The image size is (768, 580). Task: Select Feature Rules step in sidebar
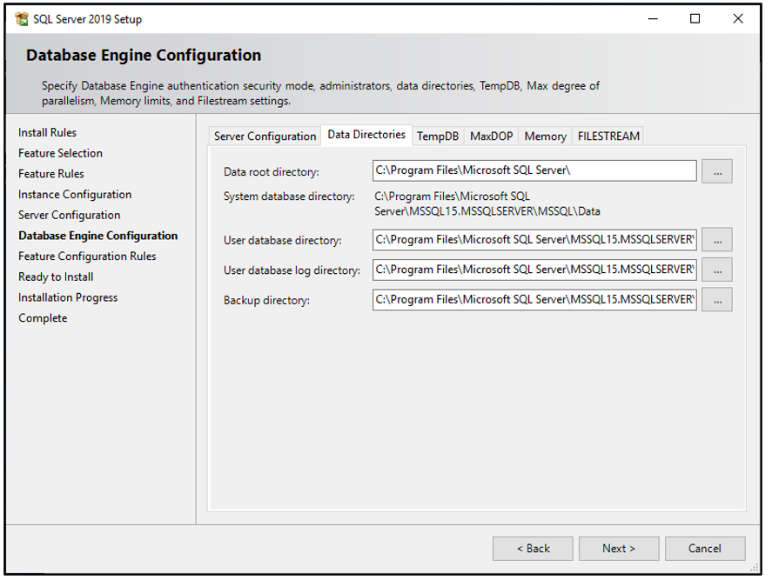pos(51,174)
